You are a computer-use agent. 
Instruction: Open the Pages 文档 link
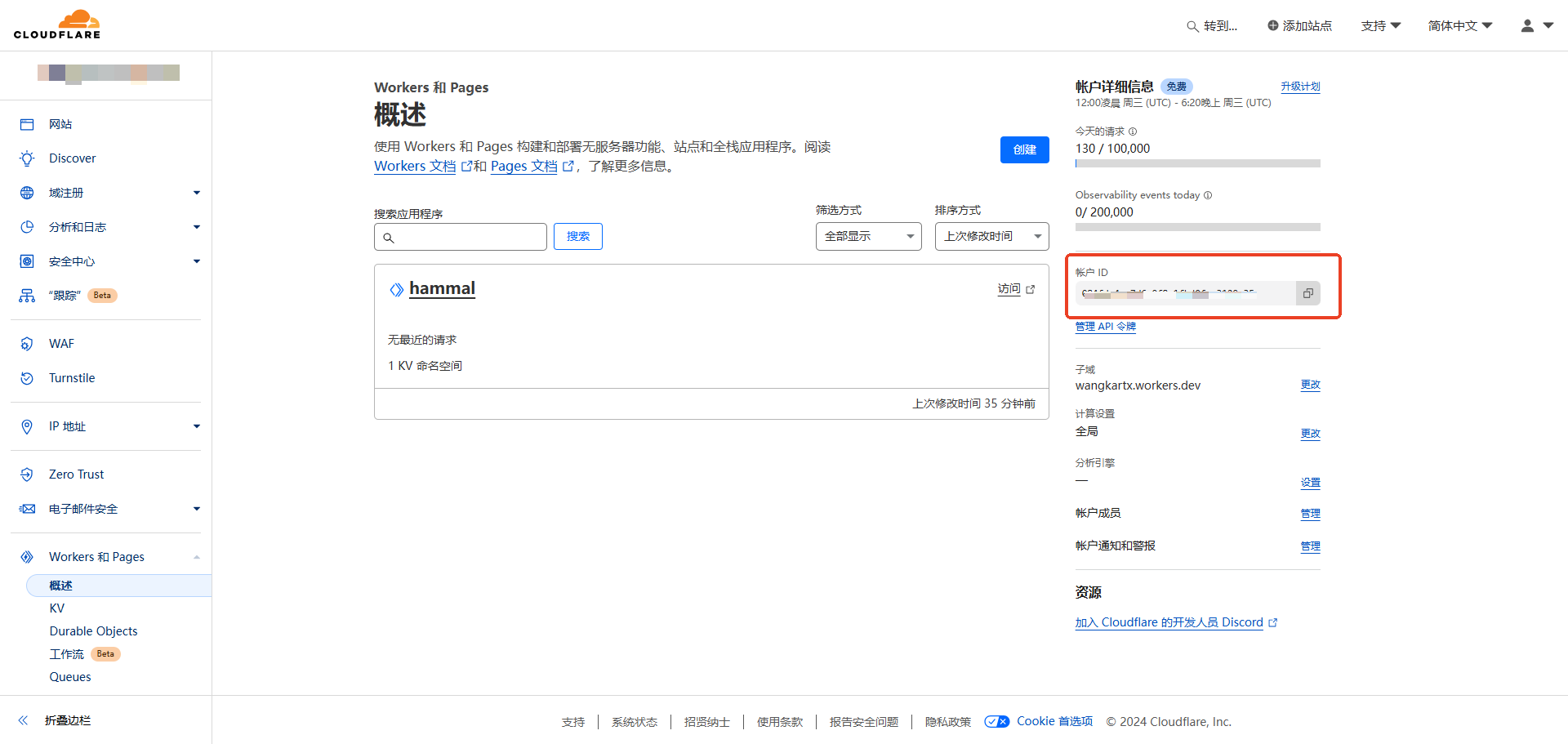click(524, 166)
